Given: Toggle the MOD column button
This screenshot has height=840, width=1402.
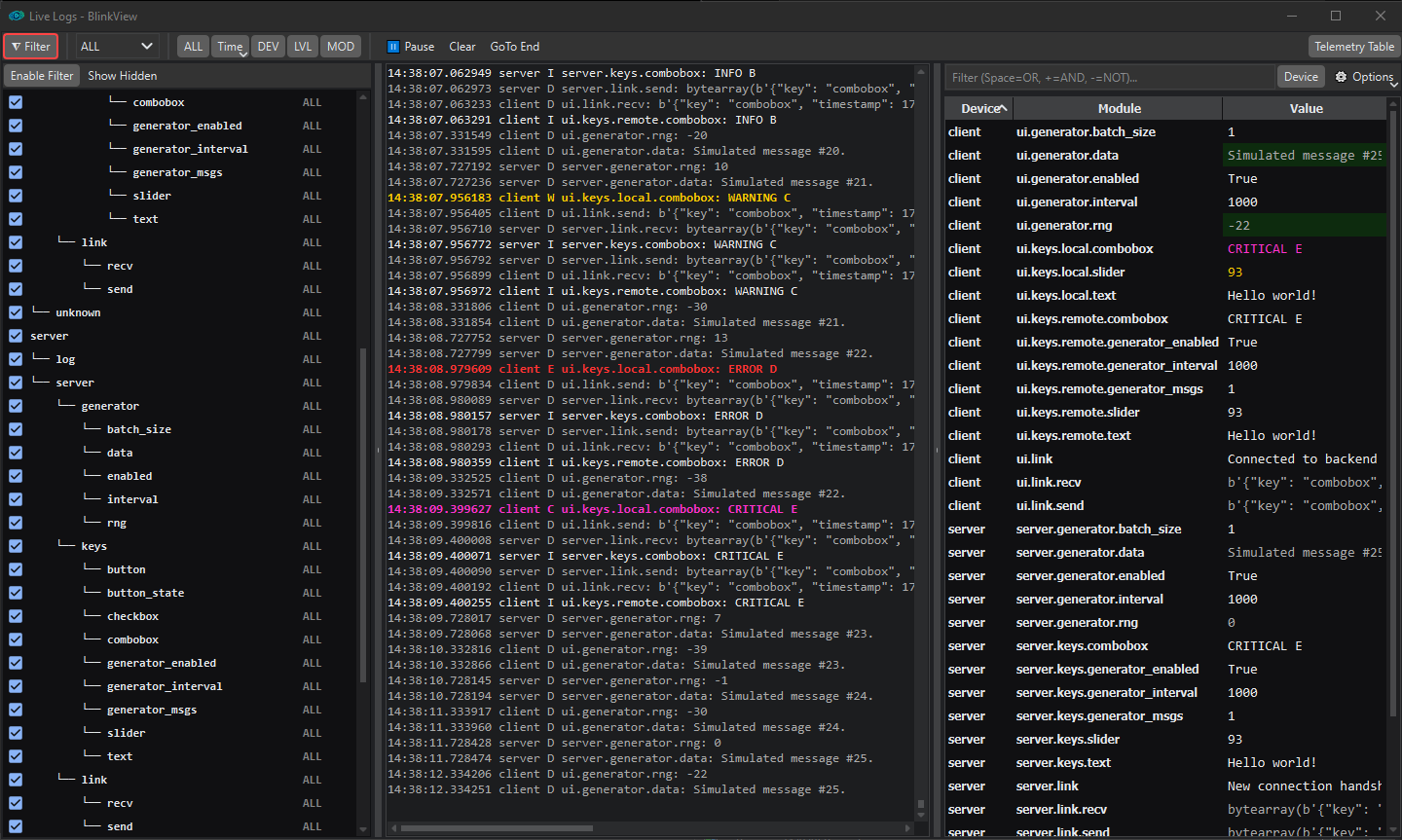Looking at the screenshot, I should coord(341,46).
